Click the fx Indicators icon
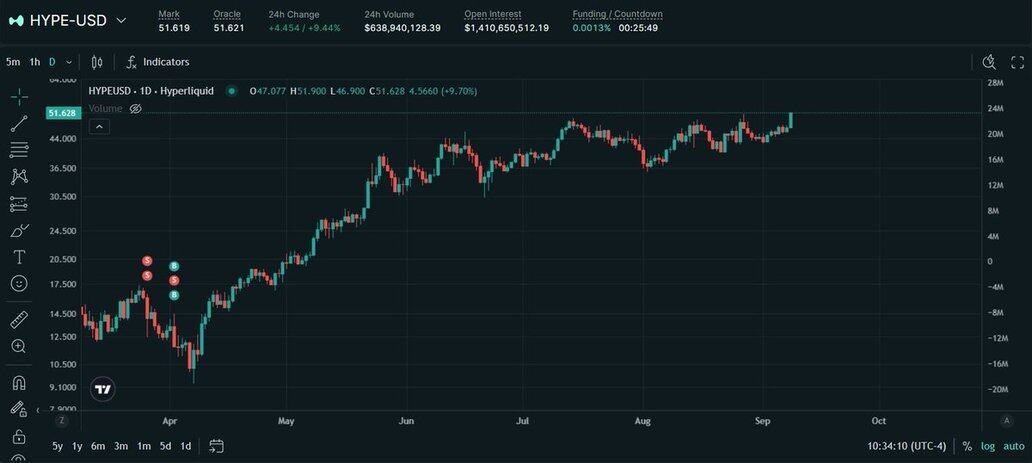This screenshot has height=463, width=1032. pos(132,63)
